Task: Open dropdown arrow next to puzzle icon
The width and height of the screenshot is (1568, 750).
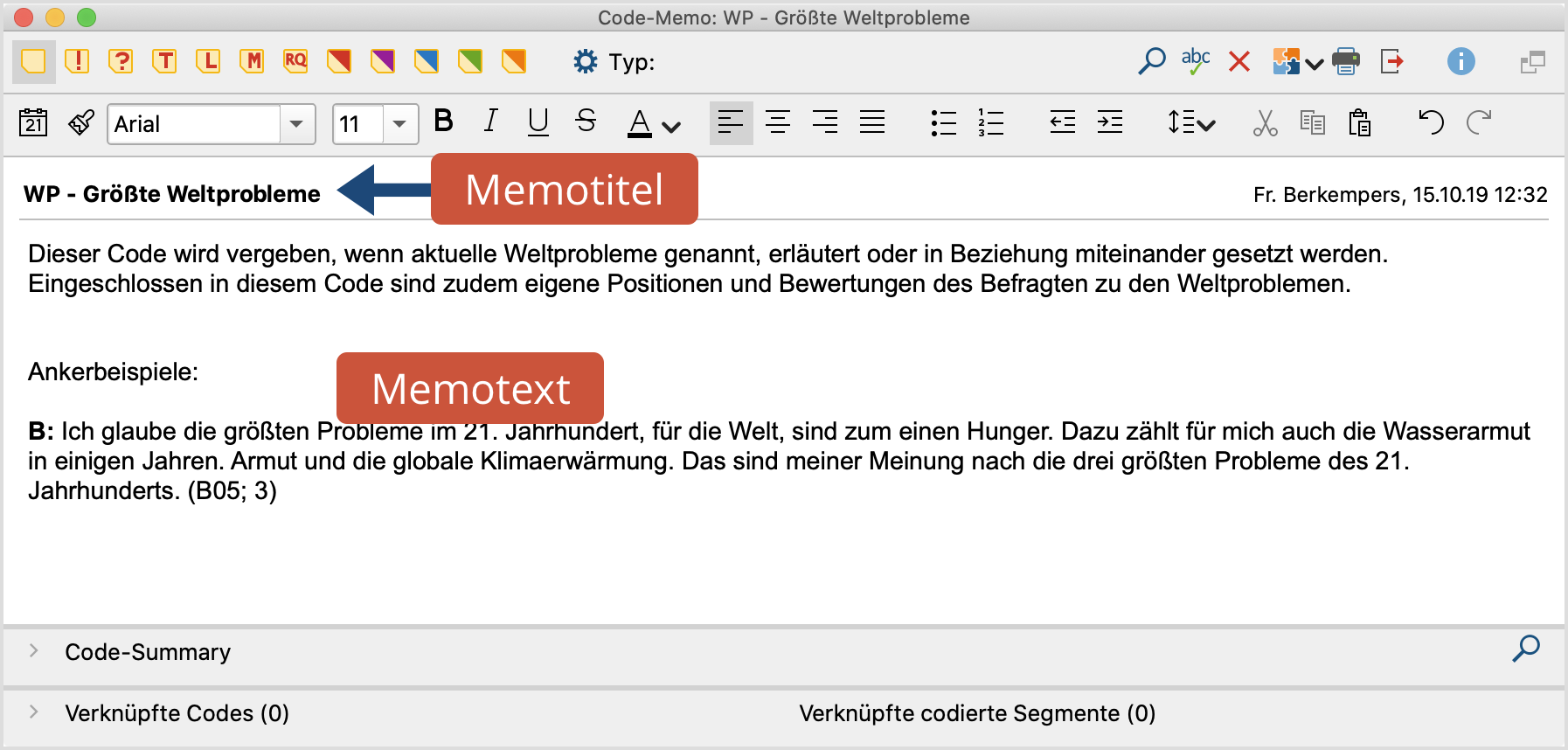Action: point(1314,64)
